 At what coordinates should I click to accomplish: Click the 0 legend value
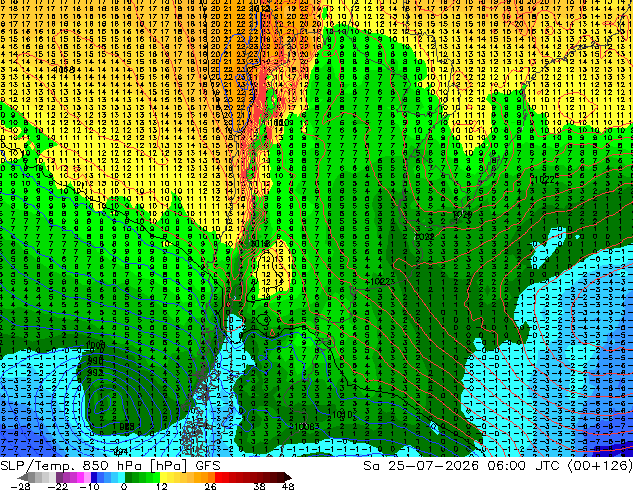pyautogui.click(x=124, y=486)
